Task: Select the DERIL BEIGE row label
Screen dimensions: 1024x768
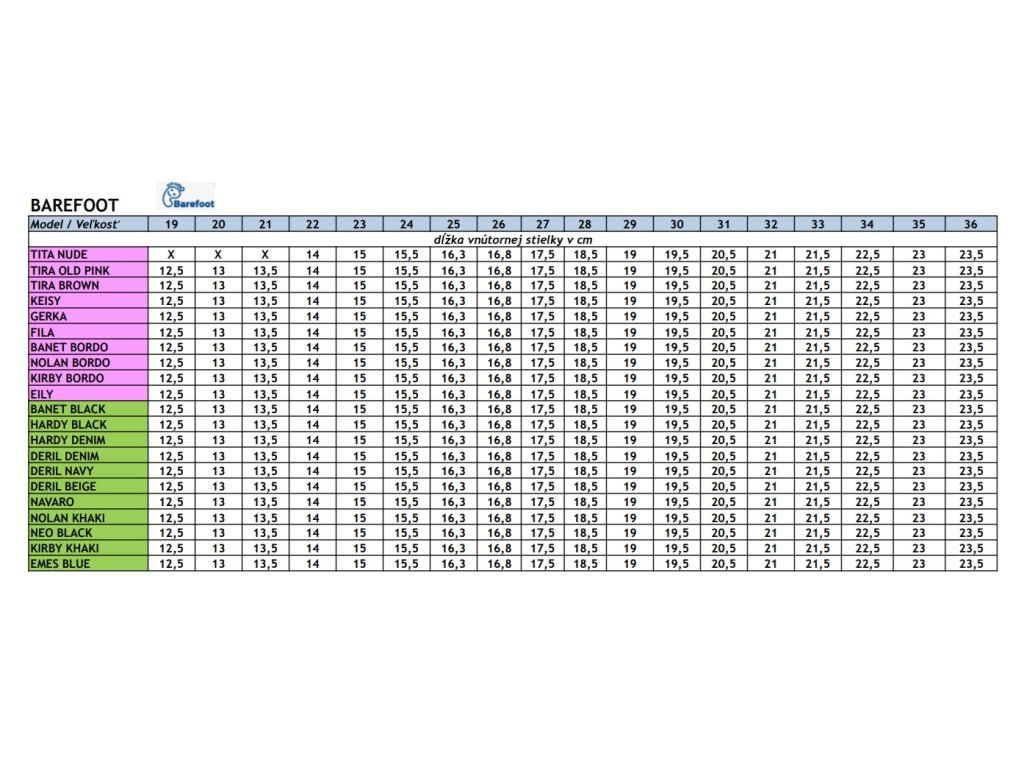Action: pos(88,487)
